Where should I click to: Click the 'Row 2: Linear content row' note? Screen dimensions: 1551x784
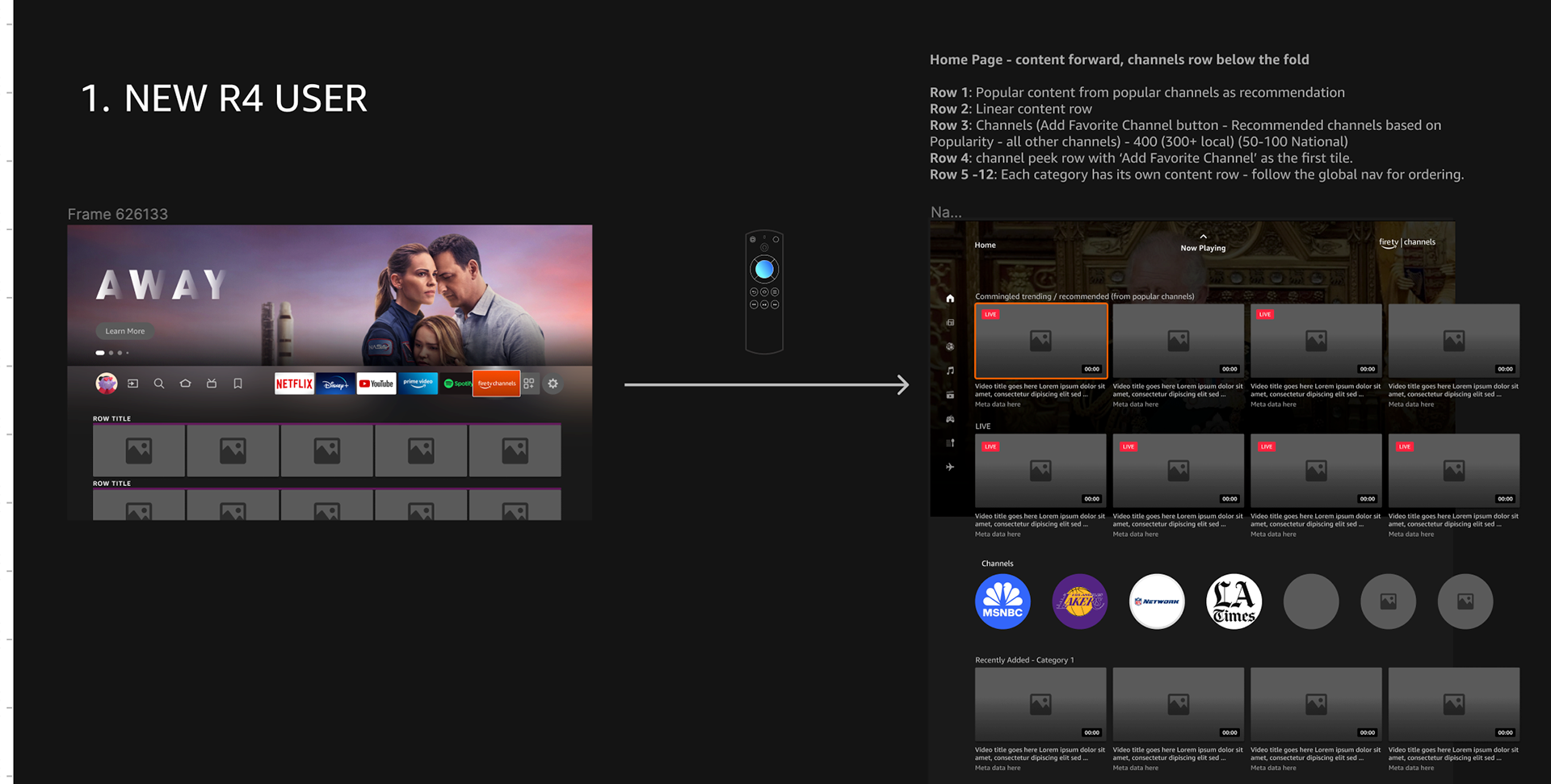(x=1011, y=109)
